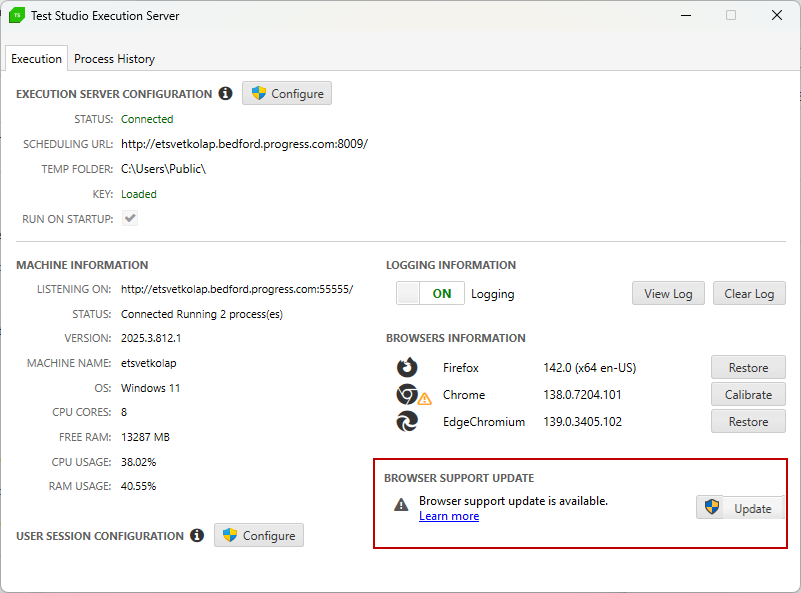Click the Clear Log button
The width and height of the screenshot is (801, 593).
749,294
